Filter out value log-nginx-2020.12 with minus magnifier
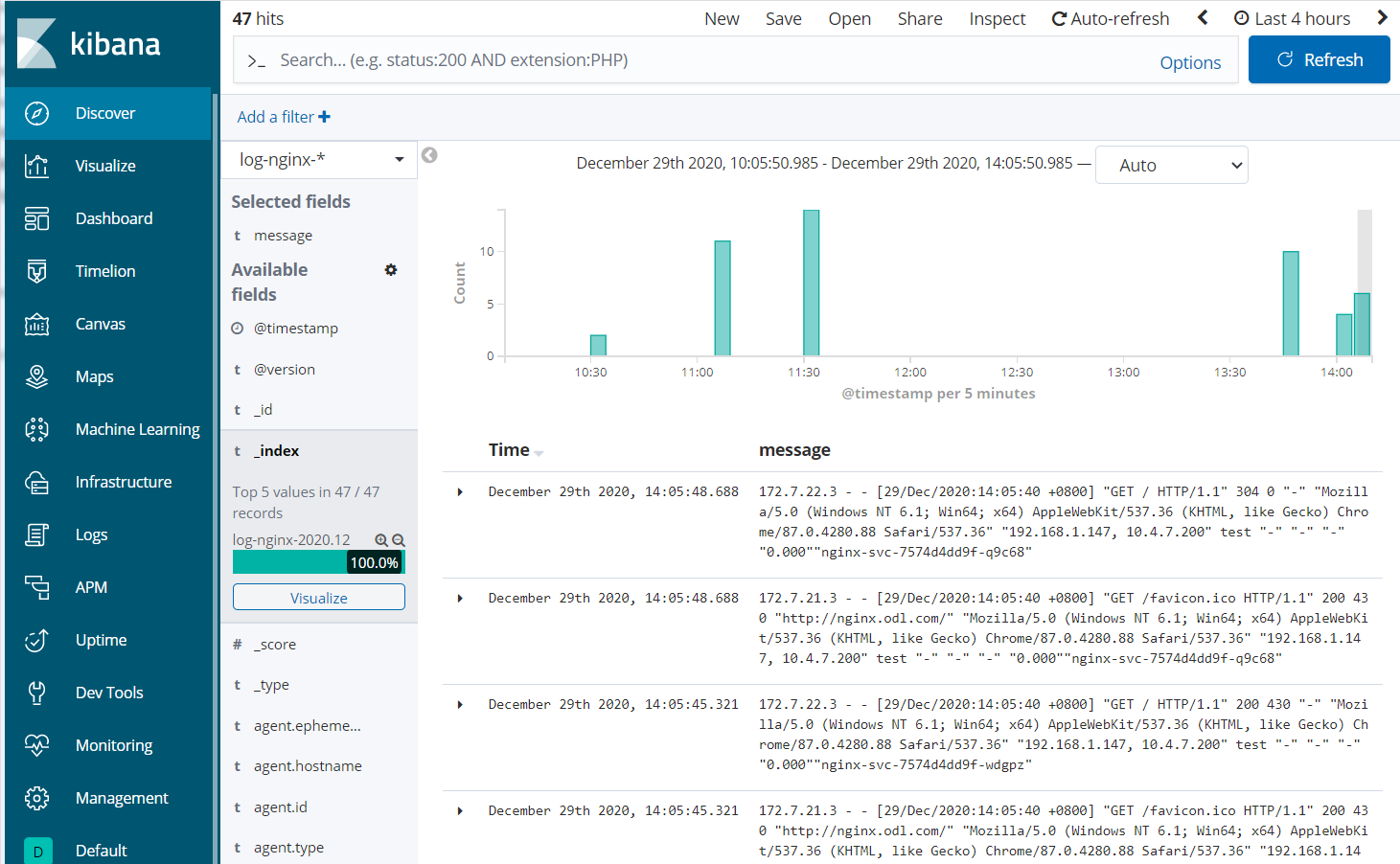Viewport: 1400px width, 864px height. 399,540
